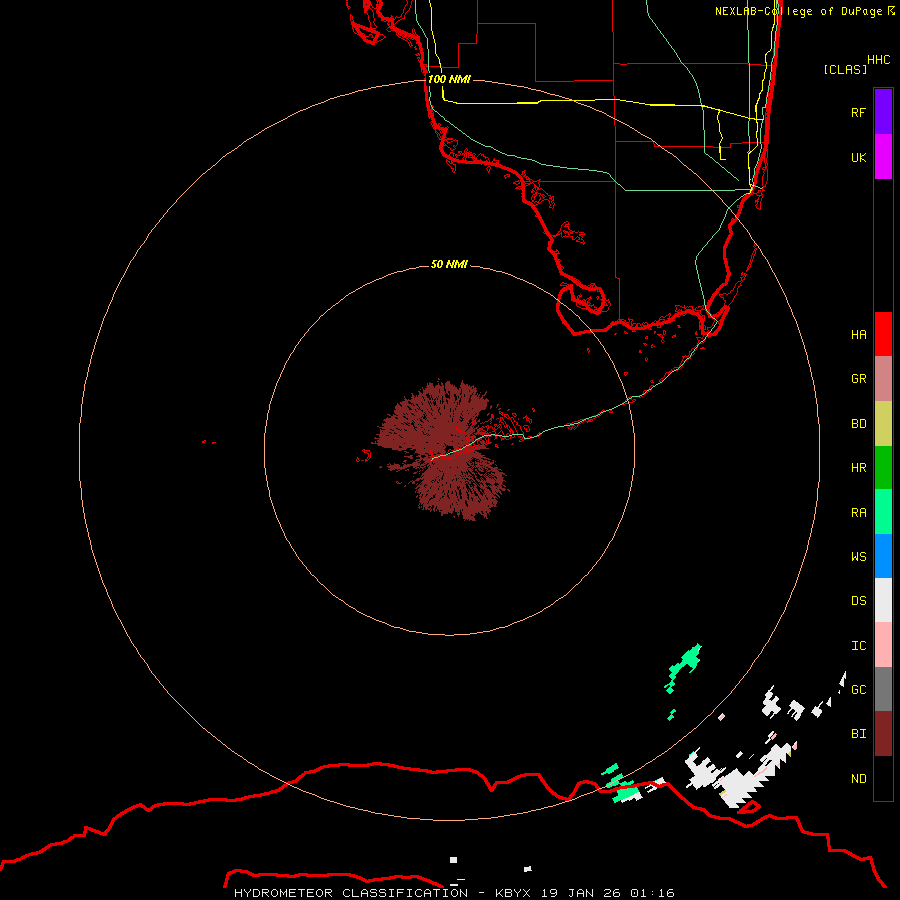The image size is (900, 900).
Task: Click the brown BI legend swatch
Action: pos(883,734)
